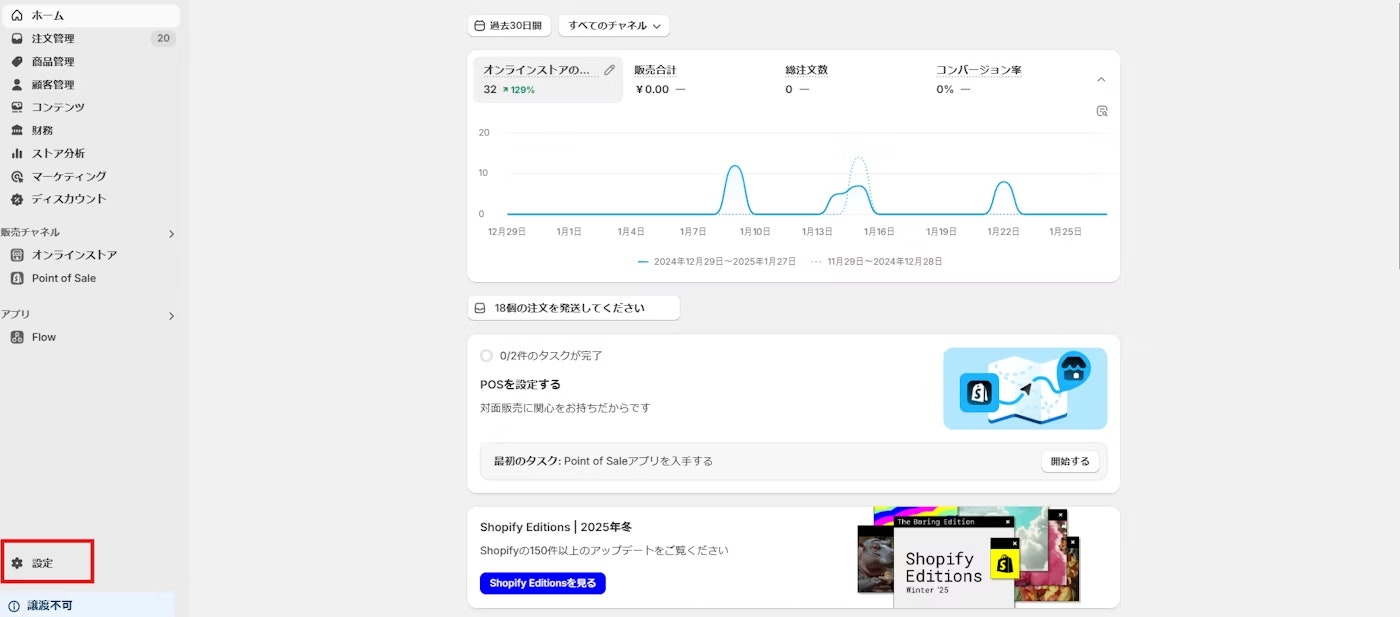Click 18個の注文を発送してください banner
The image size is (1400, 617).
coord(574,308)
